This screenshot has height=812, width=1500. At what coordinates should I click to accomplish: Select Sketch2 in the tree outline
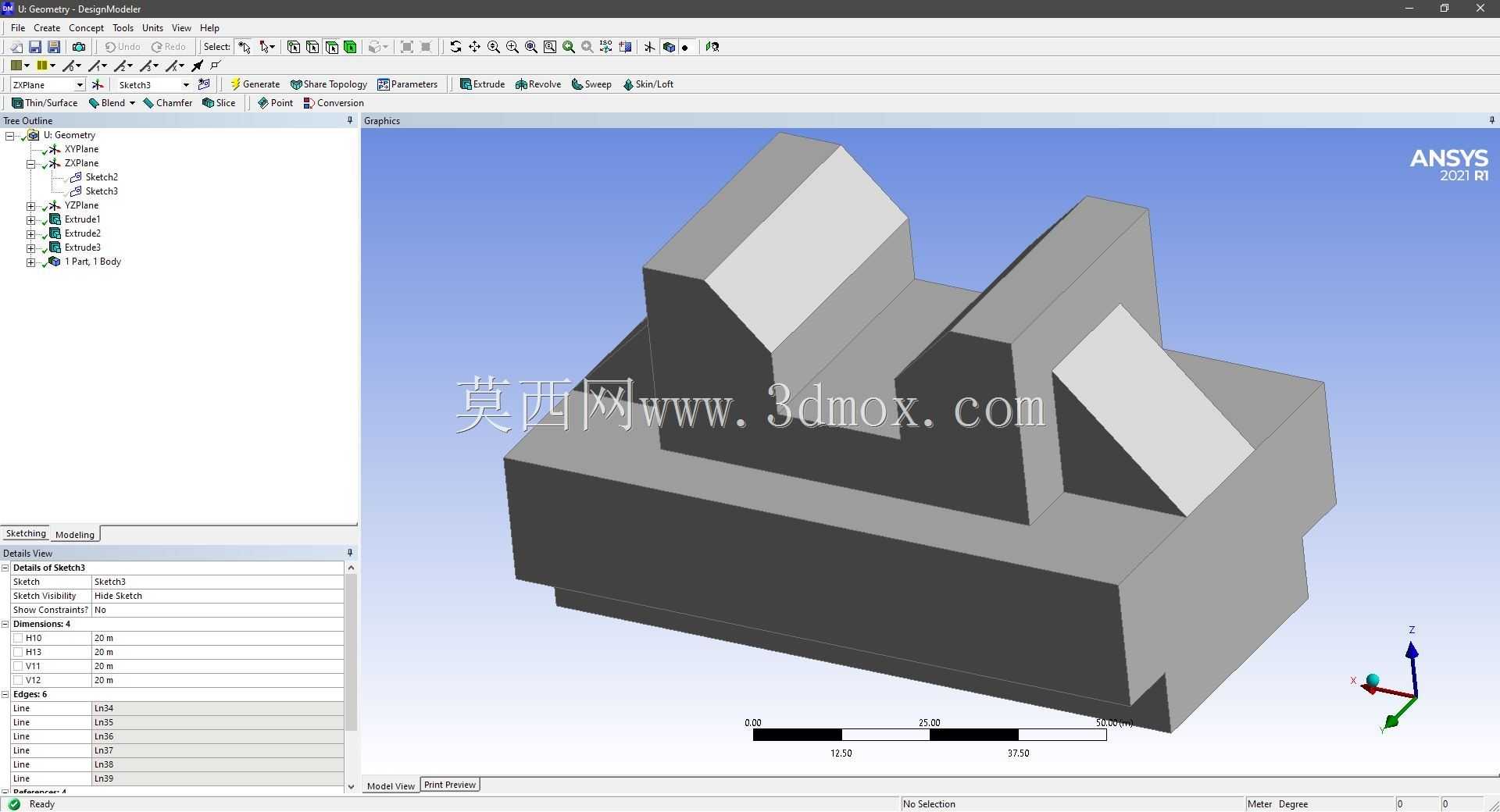click(x=102, y=177)
